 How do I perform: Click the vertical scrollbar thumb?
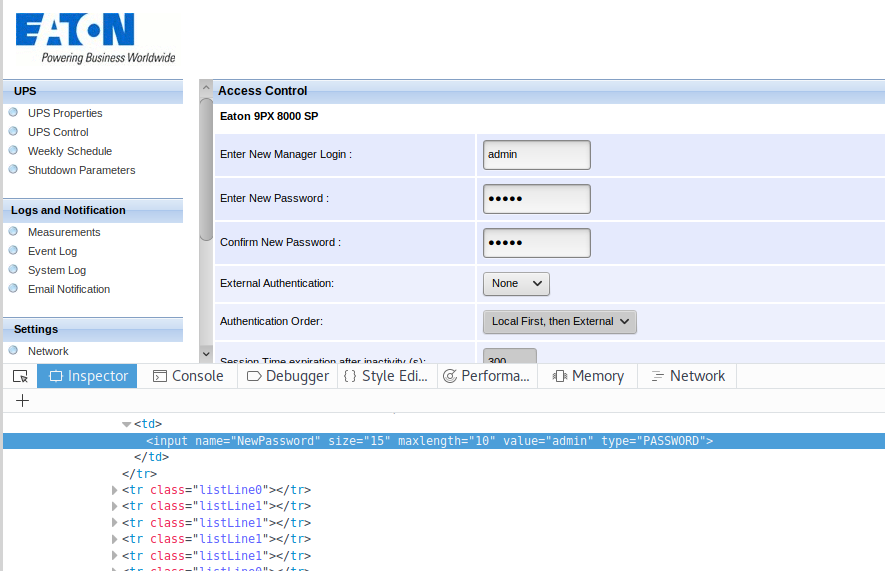[x=206, y=169]
